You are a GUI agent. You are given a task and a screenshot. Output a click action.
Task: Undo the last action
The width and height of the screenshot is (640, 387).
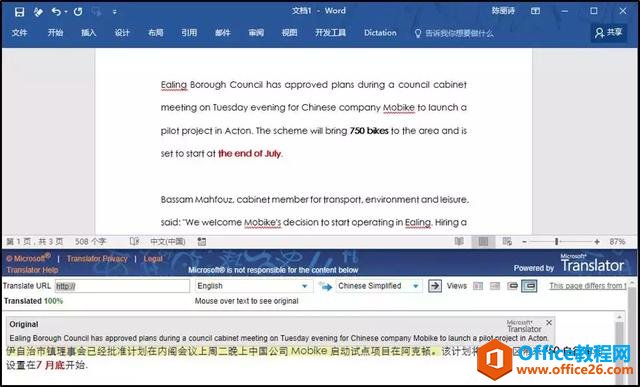(56, 12)
